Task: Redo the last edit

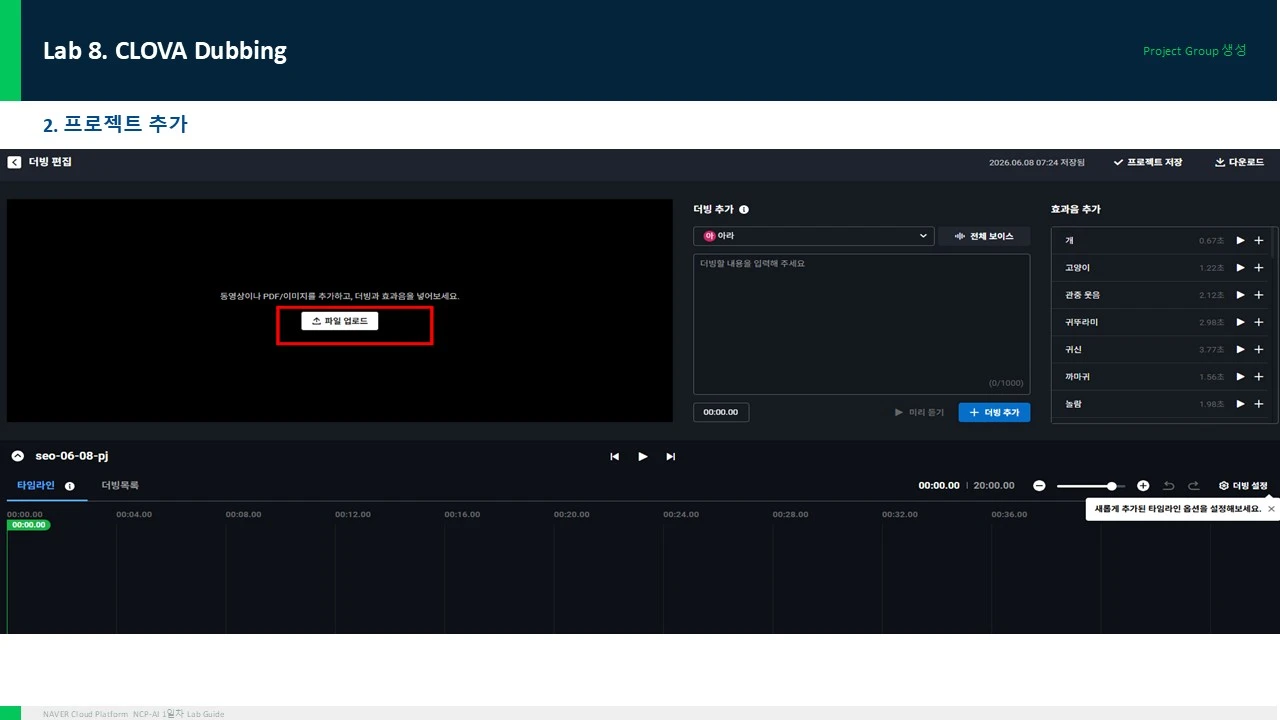Action: (x=1193, y=486)
